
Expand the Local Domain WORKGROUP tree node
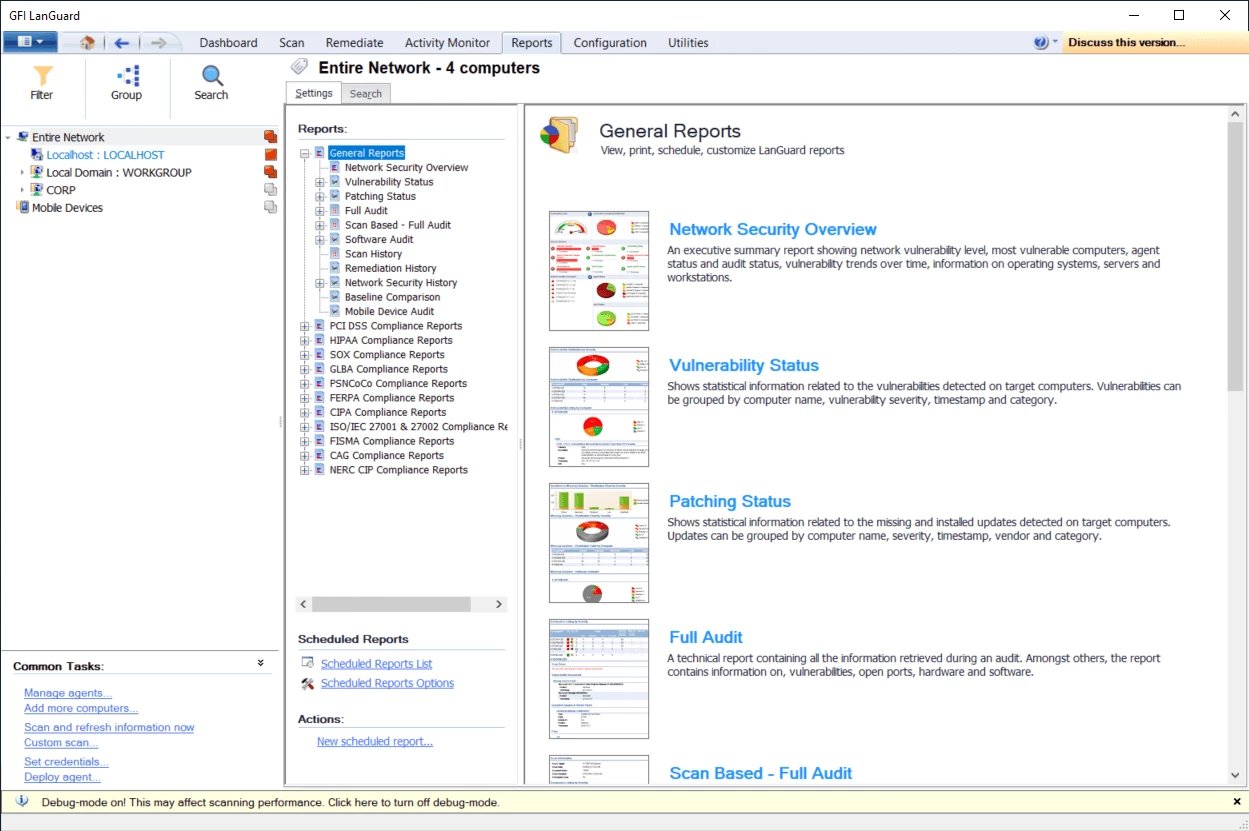[x=22, y=173]
